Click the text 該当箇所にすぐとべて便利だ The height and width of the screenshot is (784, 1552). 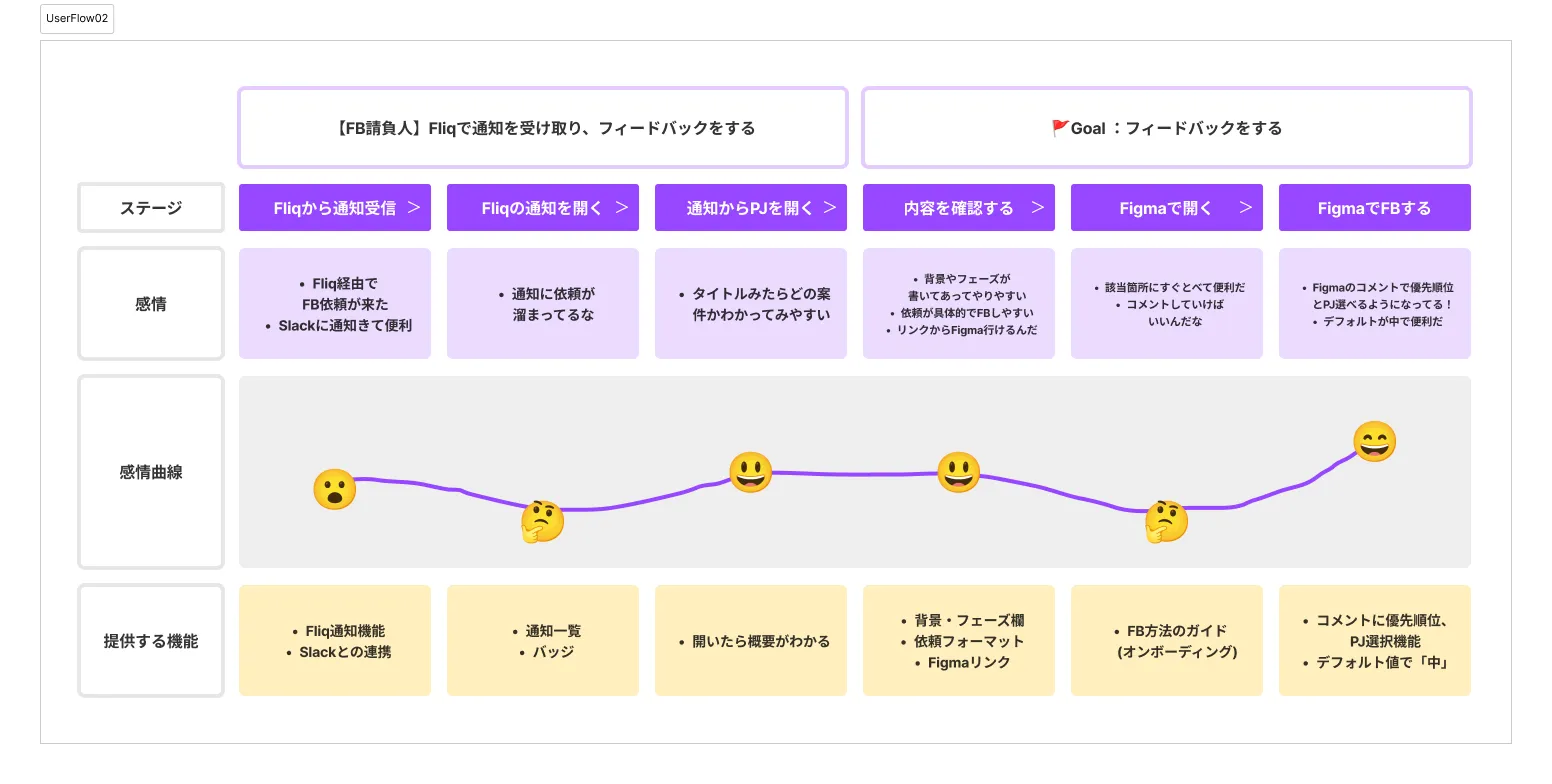point(1175,287)
